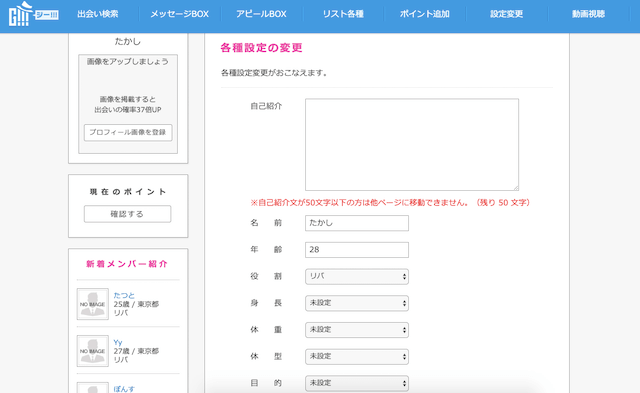Image resolution: width=640 pixels, height=393 pixels.
Task: Click 25歳 / 東京都 text for たつと
Action: tap(136, 304)
